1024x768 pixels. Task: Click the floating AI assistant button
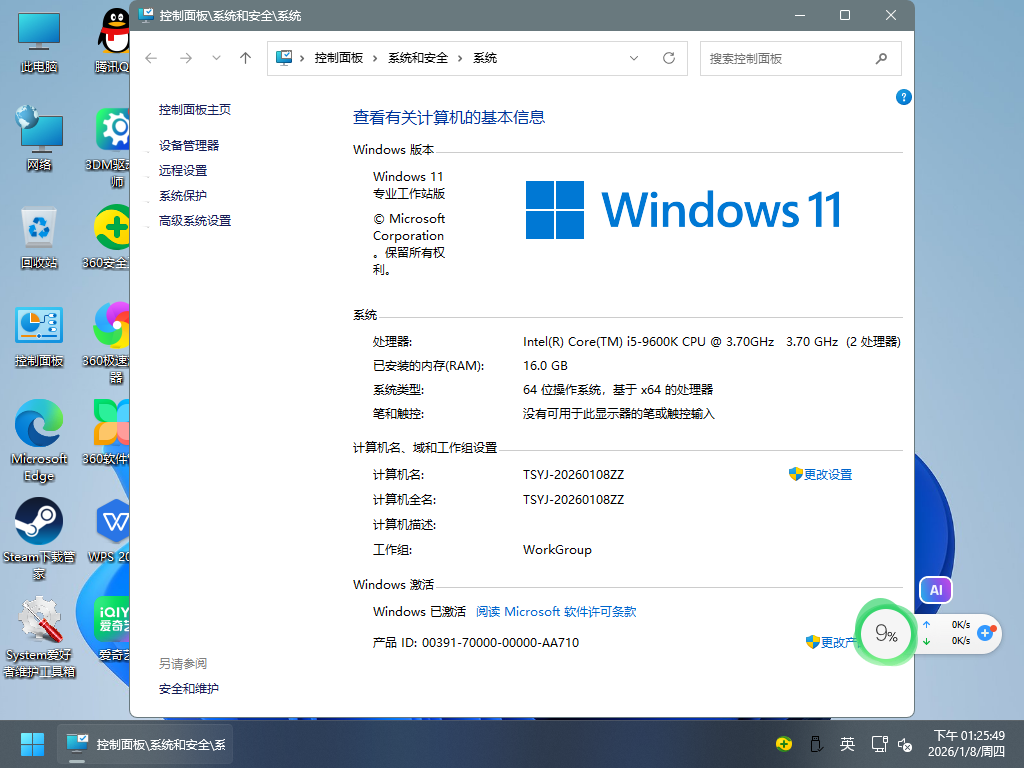936,590
